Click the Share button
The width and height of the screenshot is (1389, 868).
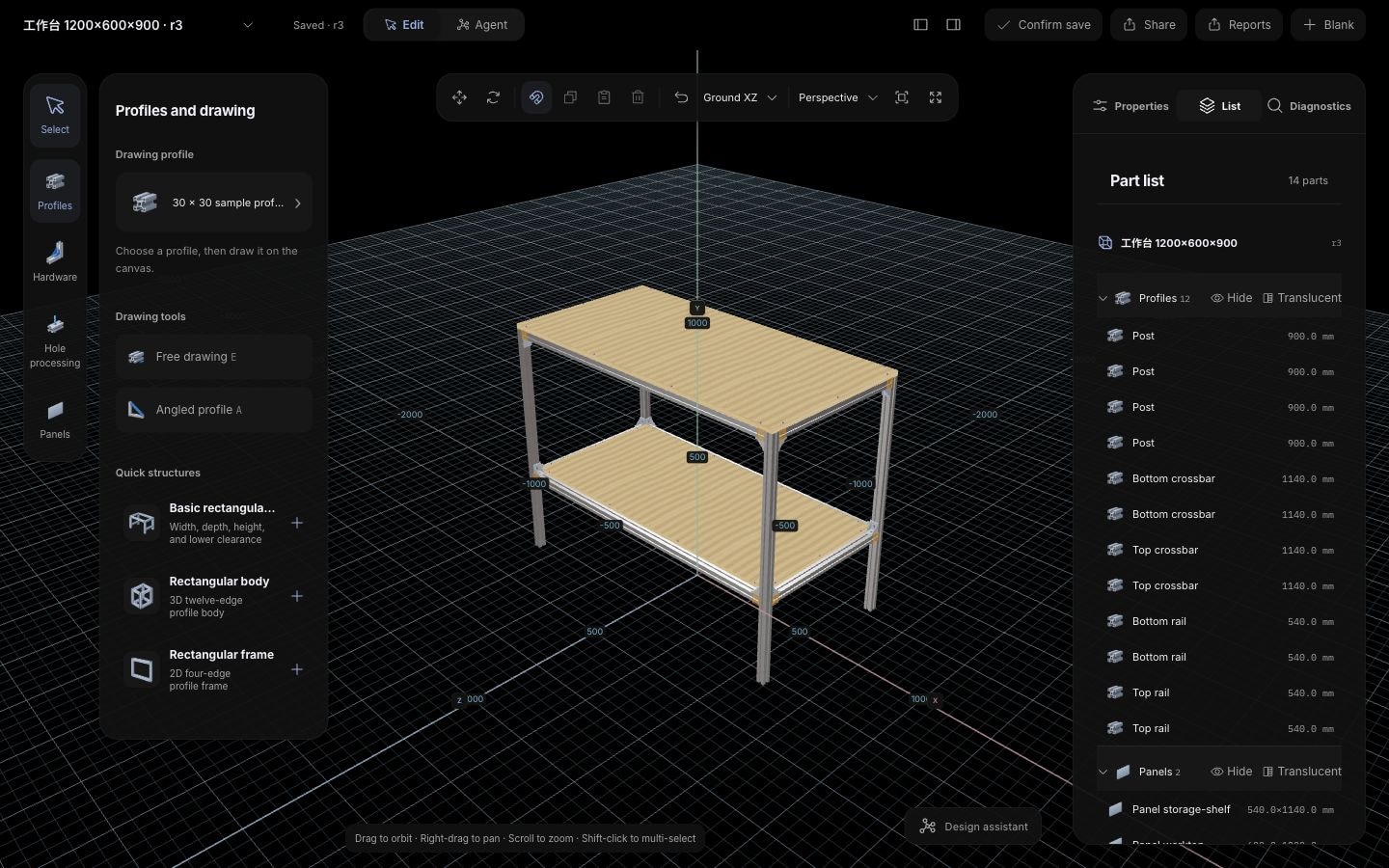pos(1149,25)
